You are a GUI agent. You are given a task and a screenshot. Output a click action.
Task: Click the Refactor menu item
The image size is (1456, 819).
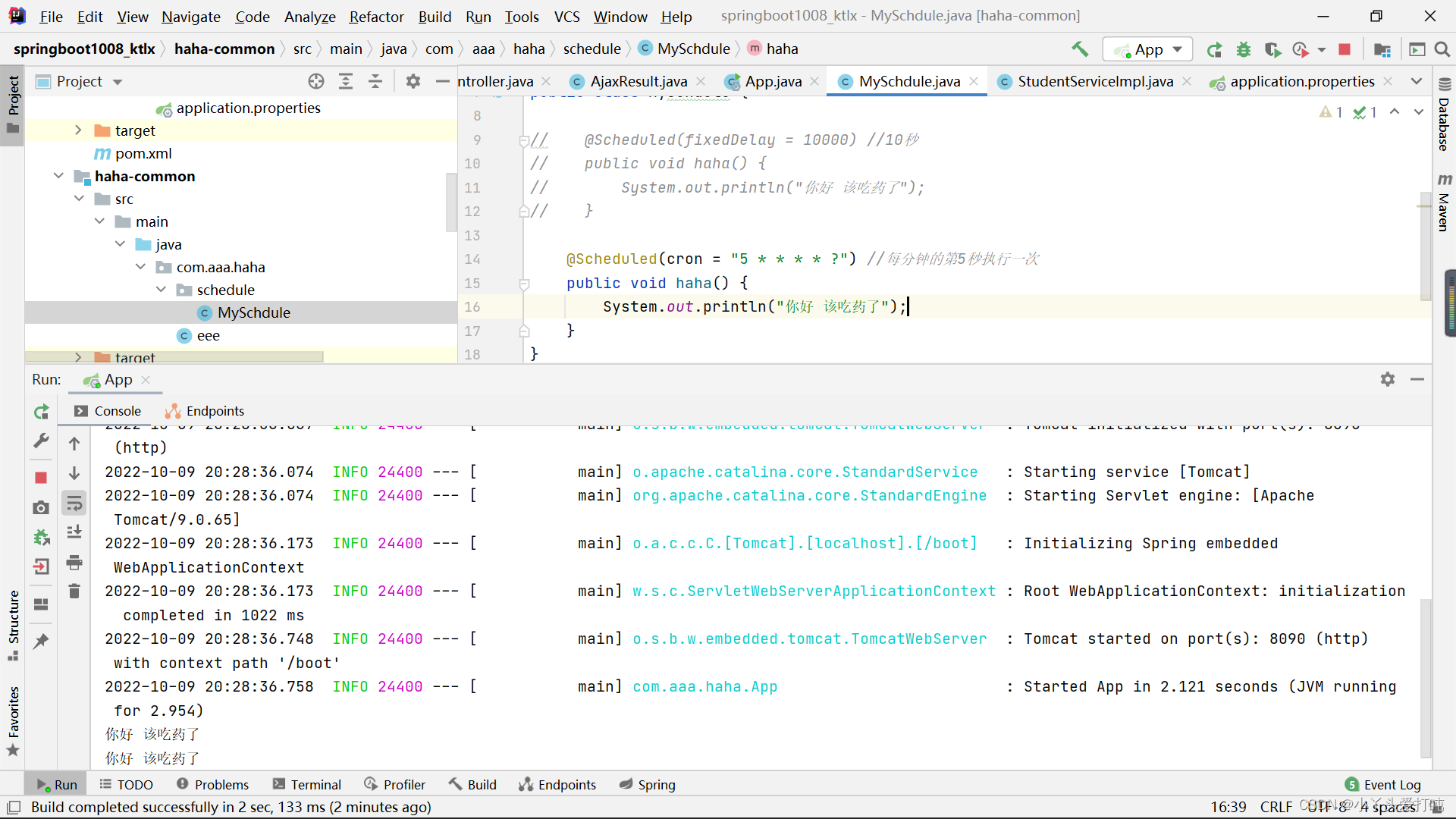[374, 15]
